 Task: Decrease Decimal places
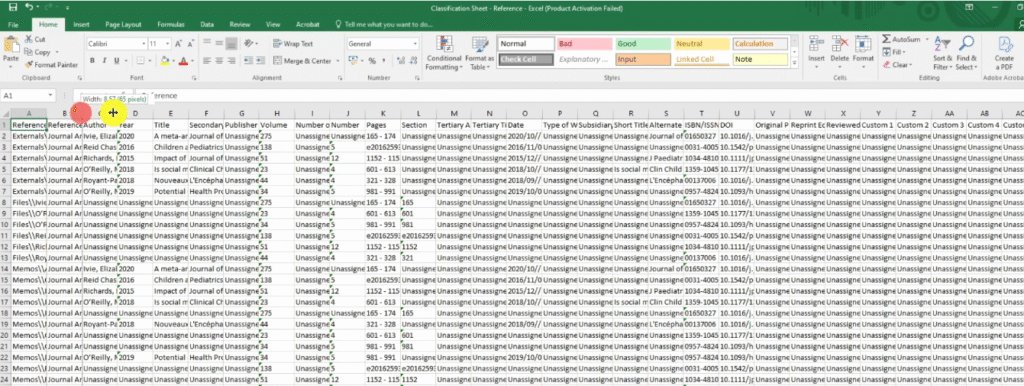click(412, 61)
